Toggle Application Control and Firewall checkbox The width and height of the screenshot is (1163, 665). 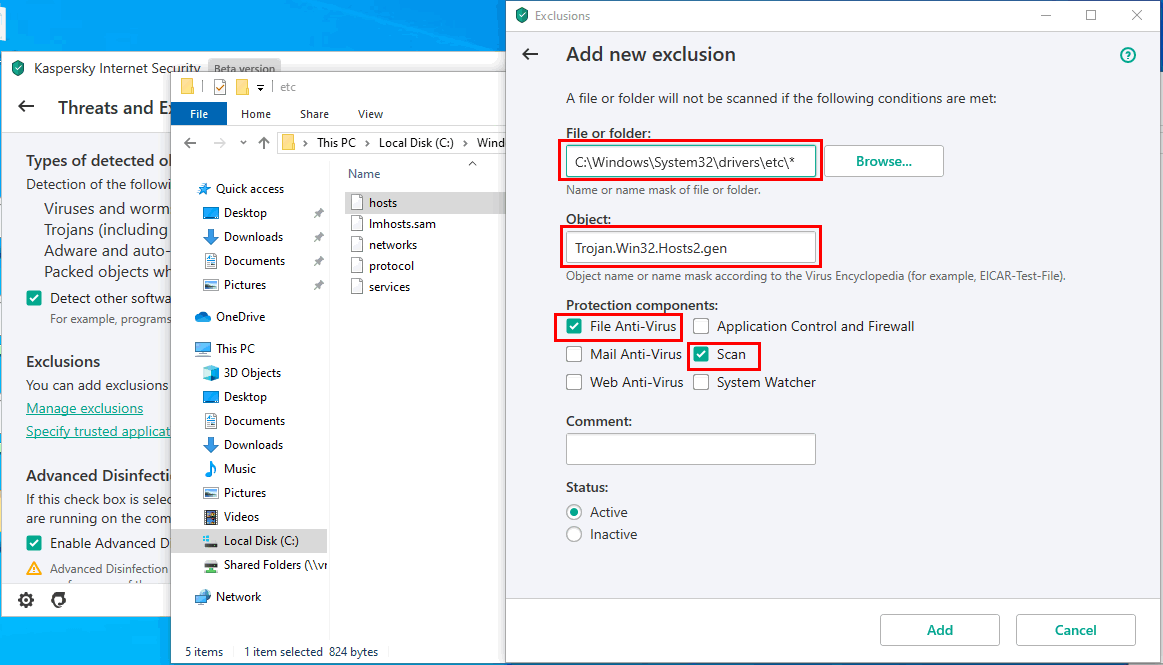[x=701, y=326]
